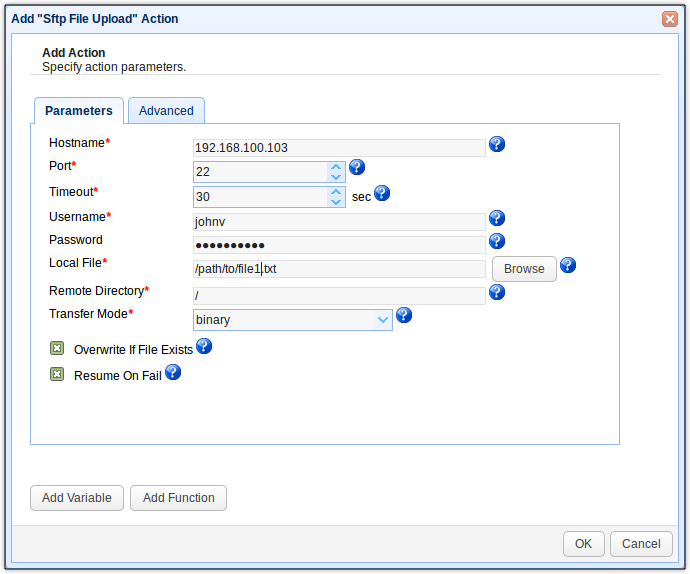
Task: Switch to the Advanced tab
Action: tap(166, 111)
